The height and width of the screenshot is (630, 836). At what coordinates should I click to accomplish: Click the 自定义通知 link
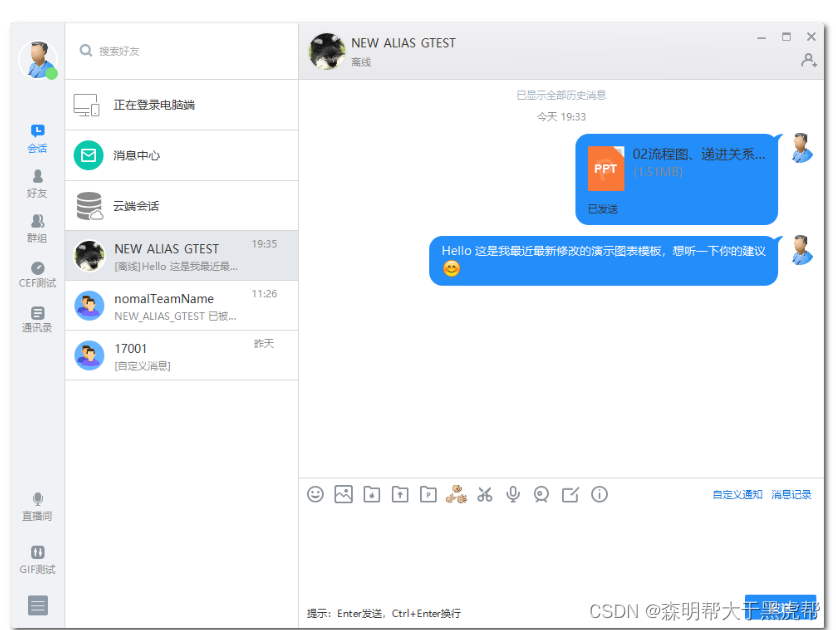(737, 495)
